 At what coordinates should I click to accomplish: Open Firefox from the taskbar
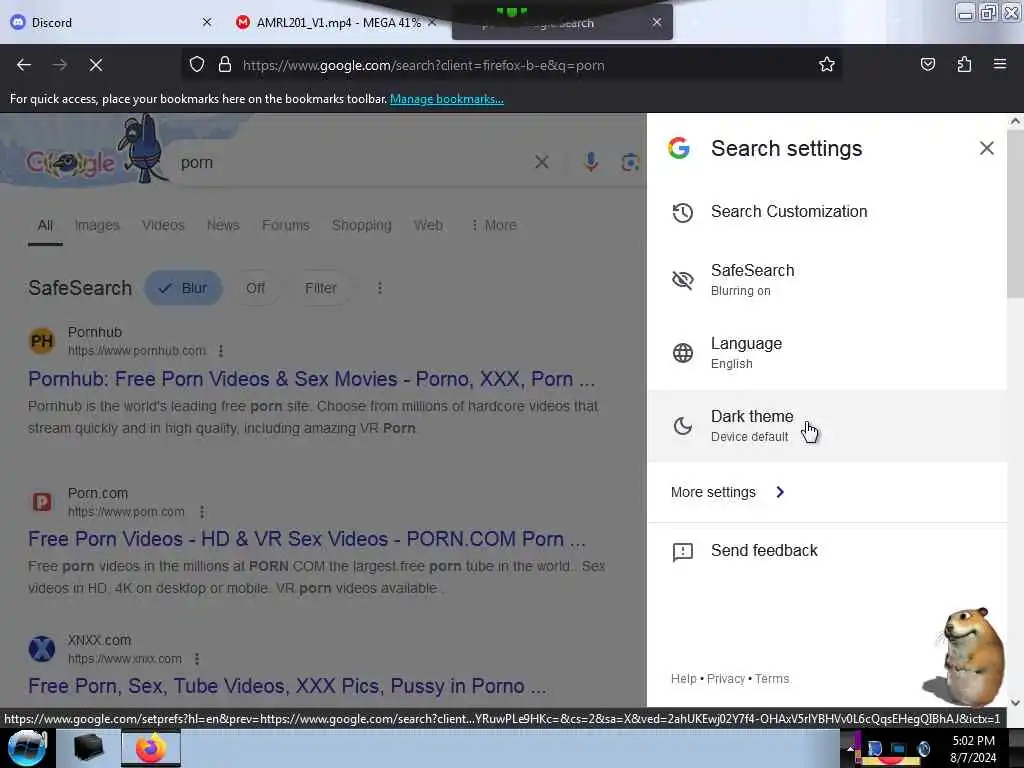151,748
